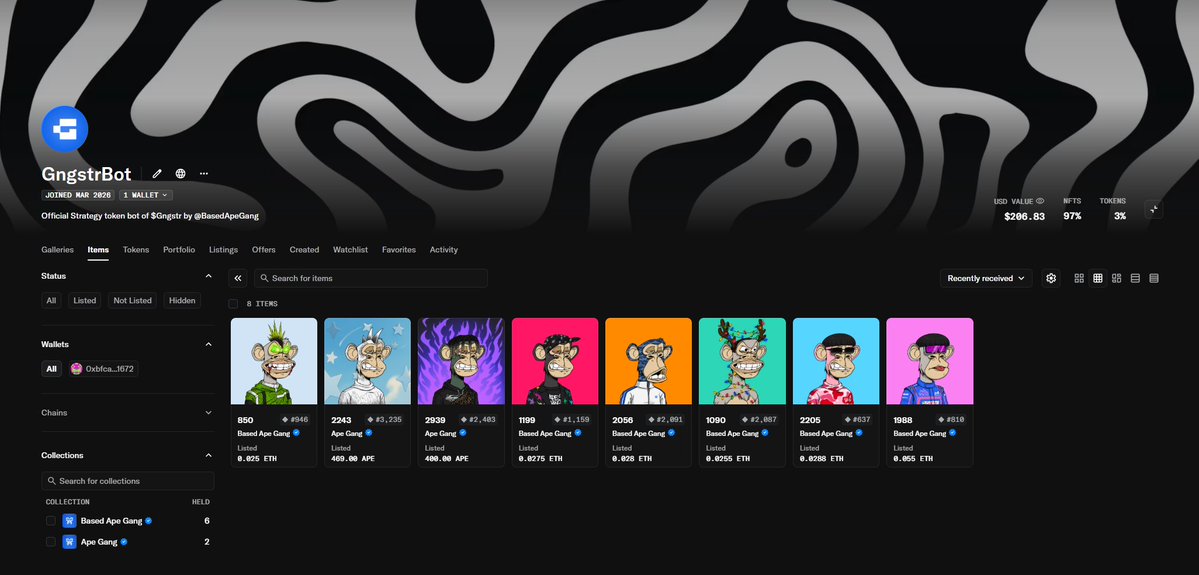Open NFT 850 thumbnail with green mohawk

pyautogui.click(x=274, y=361)
